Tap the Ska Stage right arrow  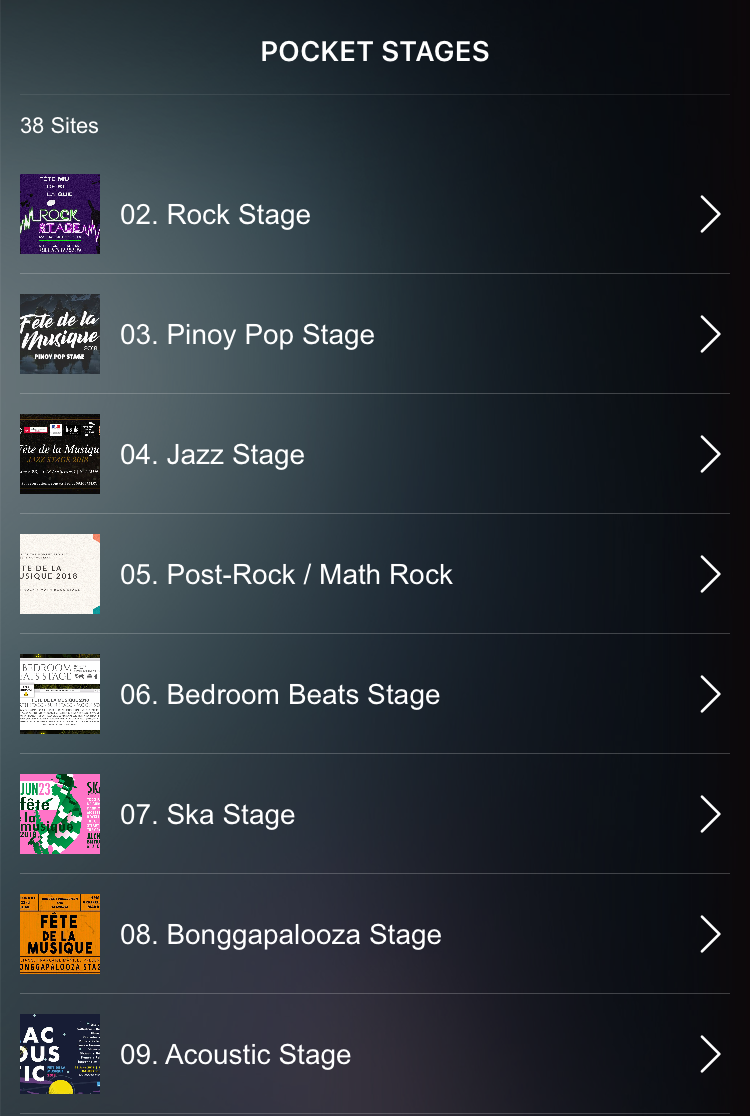click(x=710, y=814)
